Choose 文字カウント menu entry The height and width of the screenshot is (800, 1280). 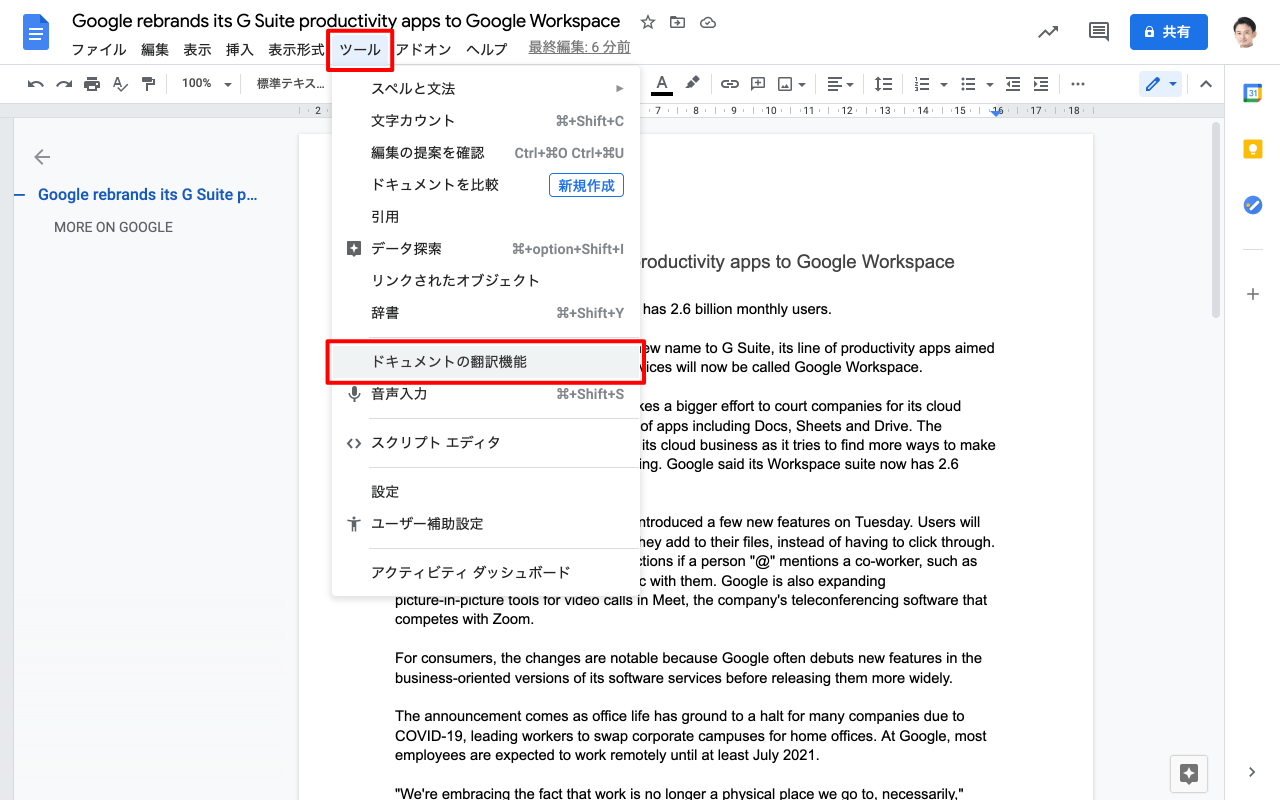click(x=486, y=121)
